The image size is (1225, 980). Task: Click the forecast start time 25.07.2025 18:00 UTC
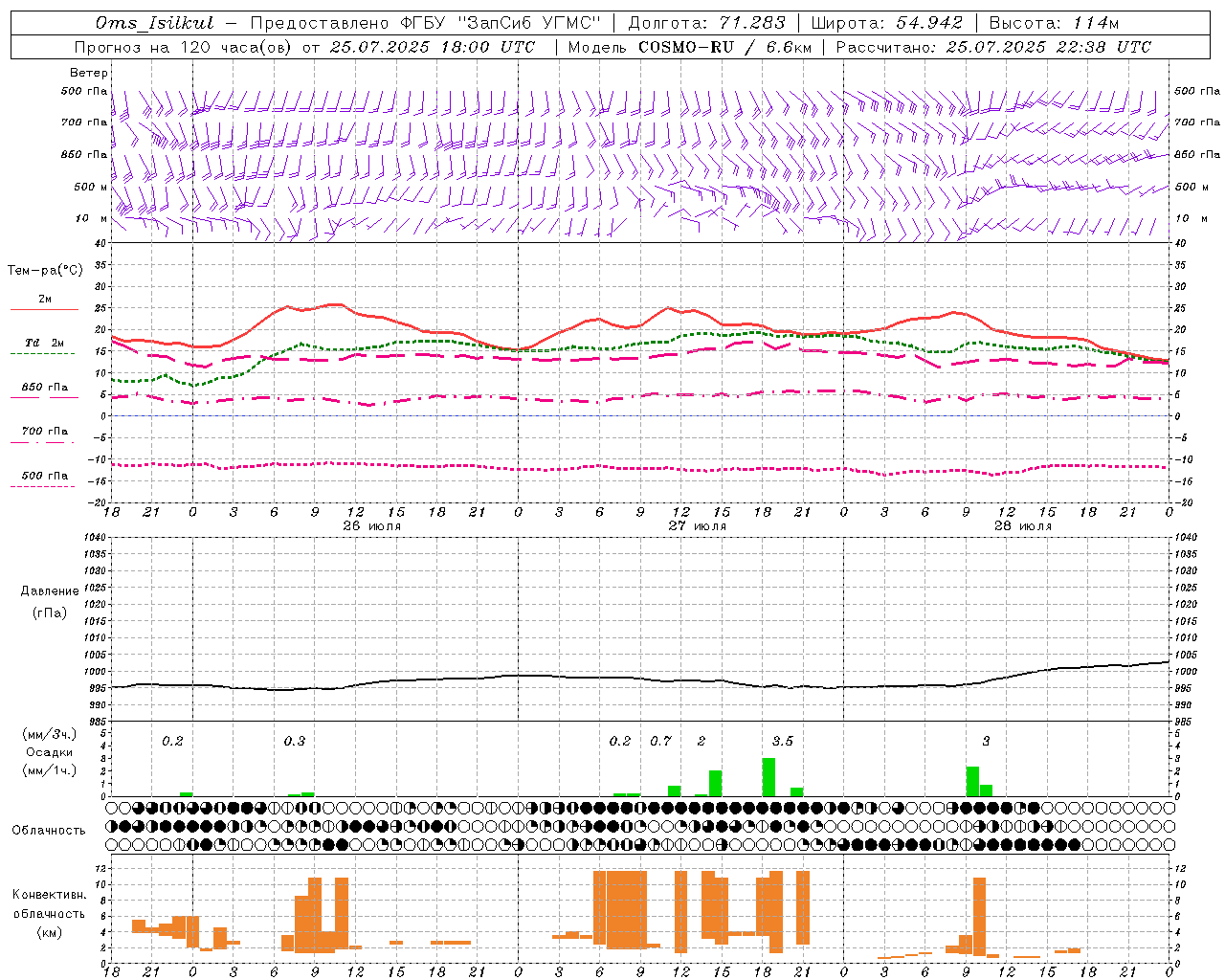(432, 47)
